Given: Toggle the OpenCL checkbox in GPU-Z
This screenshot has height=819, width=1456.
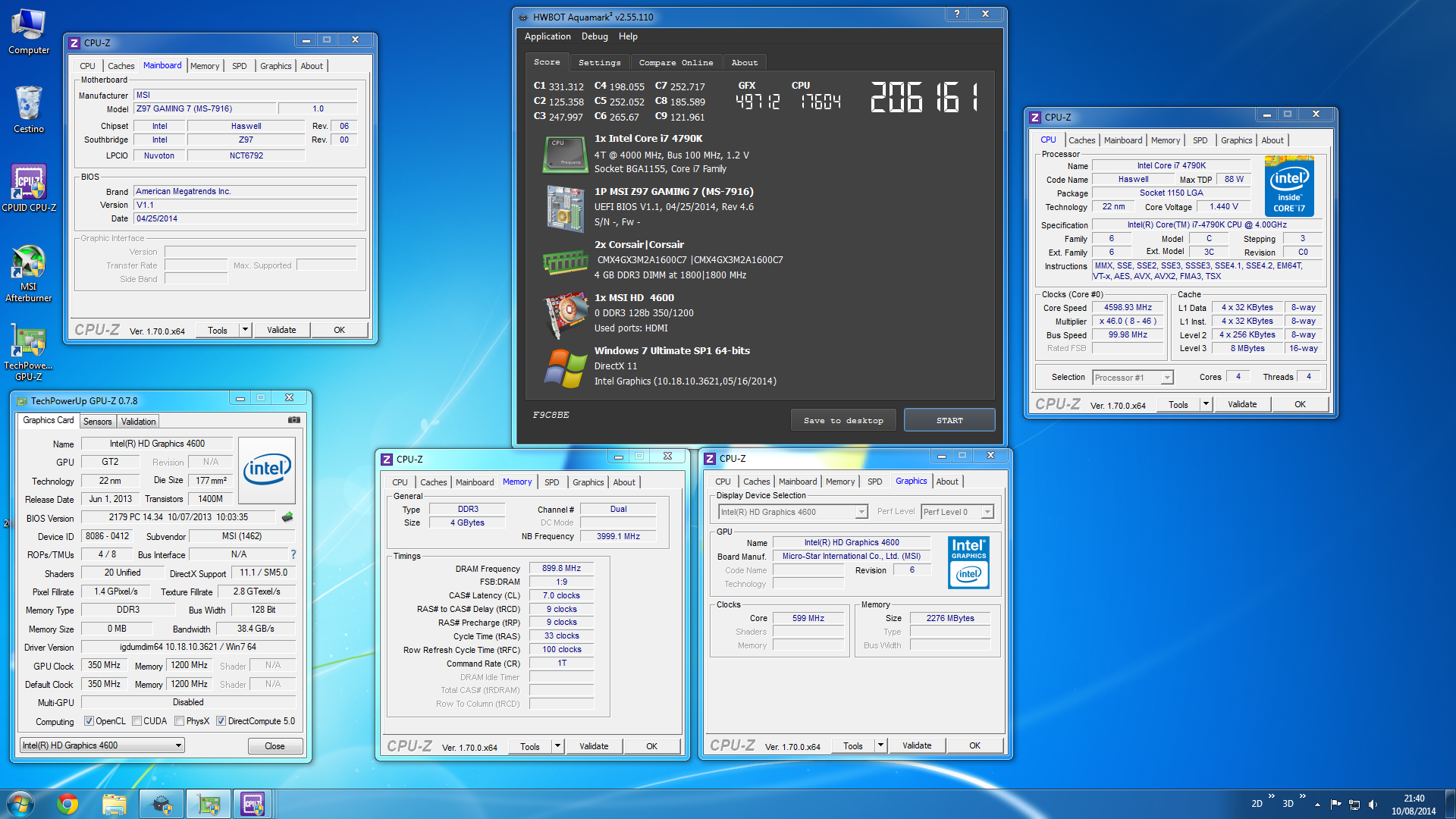Looking at the screenshot, I should click(89, 721).
